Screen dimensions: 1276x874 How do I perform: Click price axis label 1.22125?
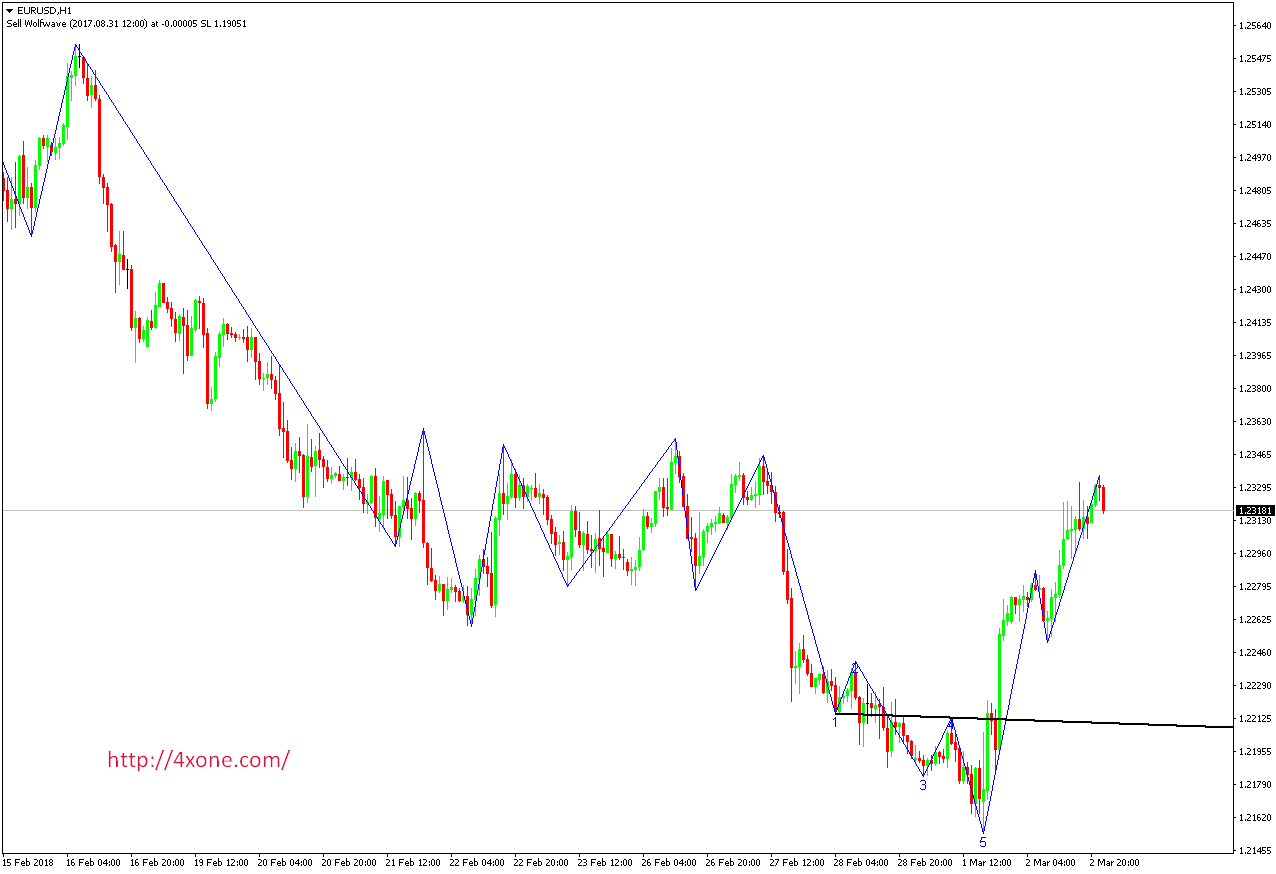tap(1255, 718)
